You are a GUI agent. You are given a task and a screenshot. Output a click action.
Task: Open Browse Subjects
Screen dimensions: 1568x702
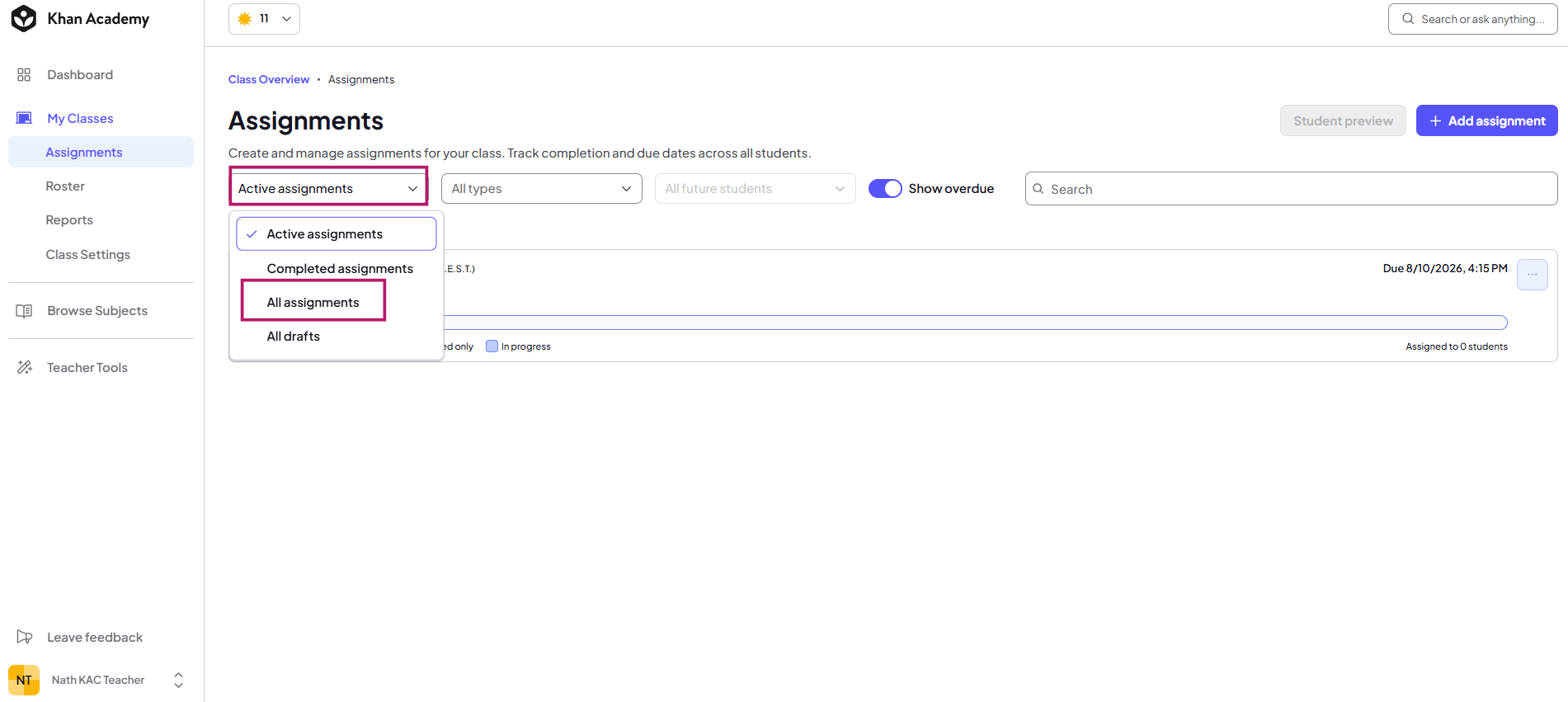pos(97,311)
